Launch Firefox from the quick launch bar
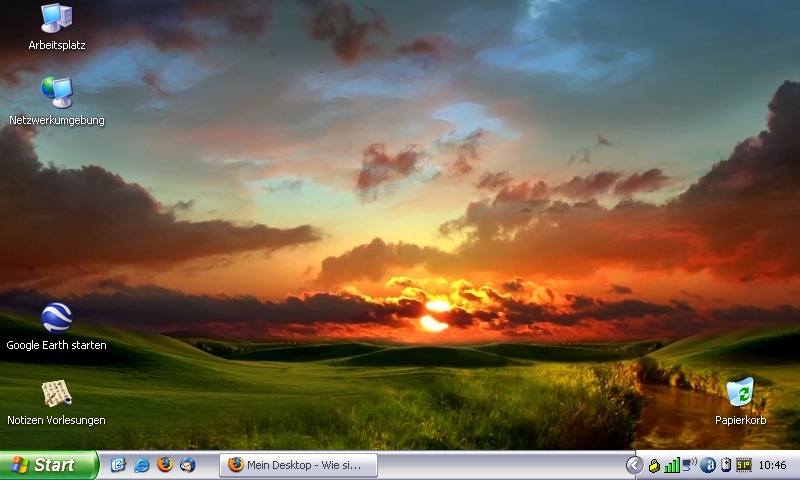 coord(165,465)
